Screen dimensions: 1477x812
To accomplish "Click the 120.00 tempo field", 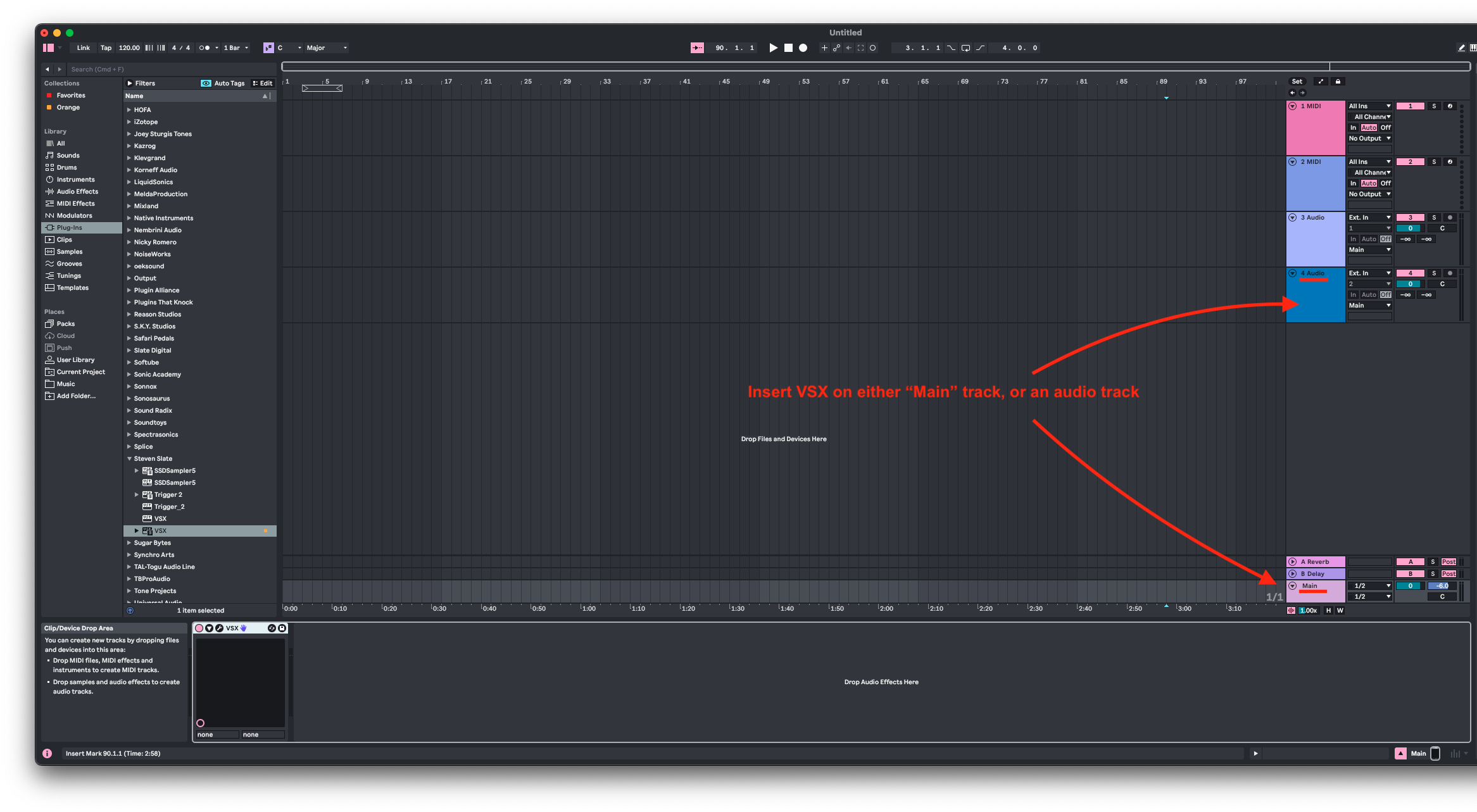I will [x=129, y=48].
